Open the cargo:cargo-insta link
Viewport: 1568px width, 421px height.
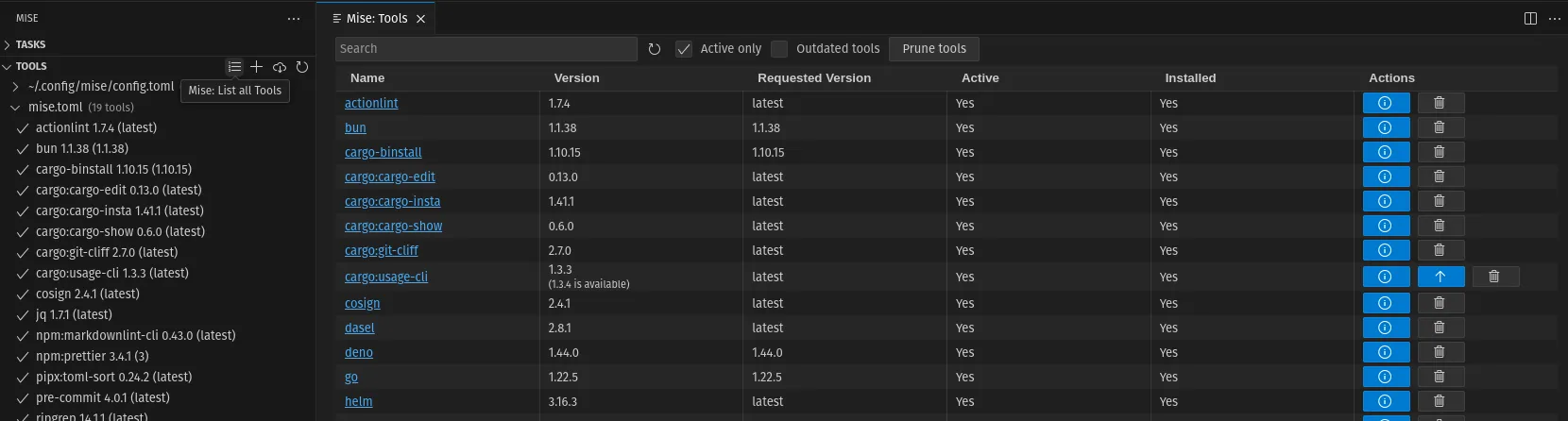pos(393,201)
